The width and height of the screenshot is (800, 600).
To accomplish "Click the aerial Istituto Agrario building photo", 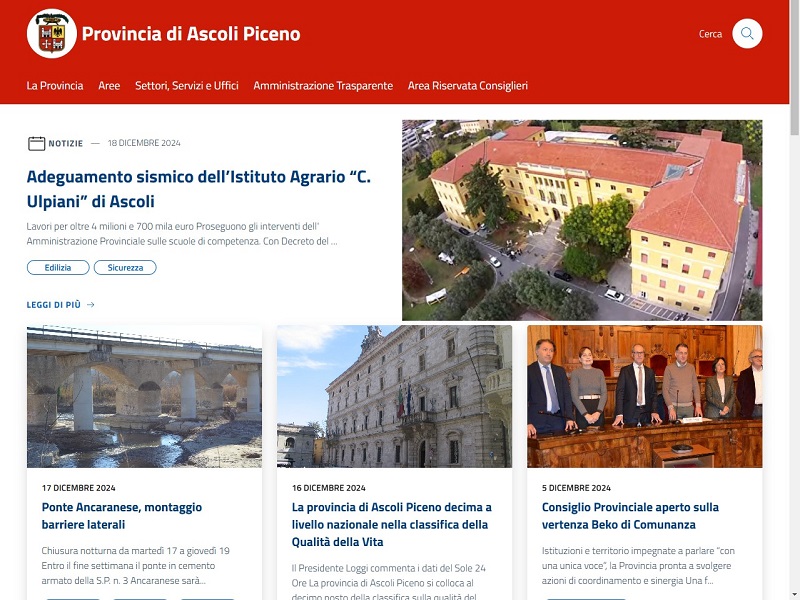I will click(582, 220).
